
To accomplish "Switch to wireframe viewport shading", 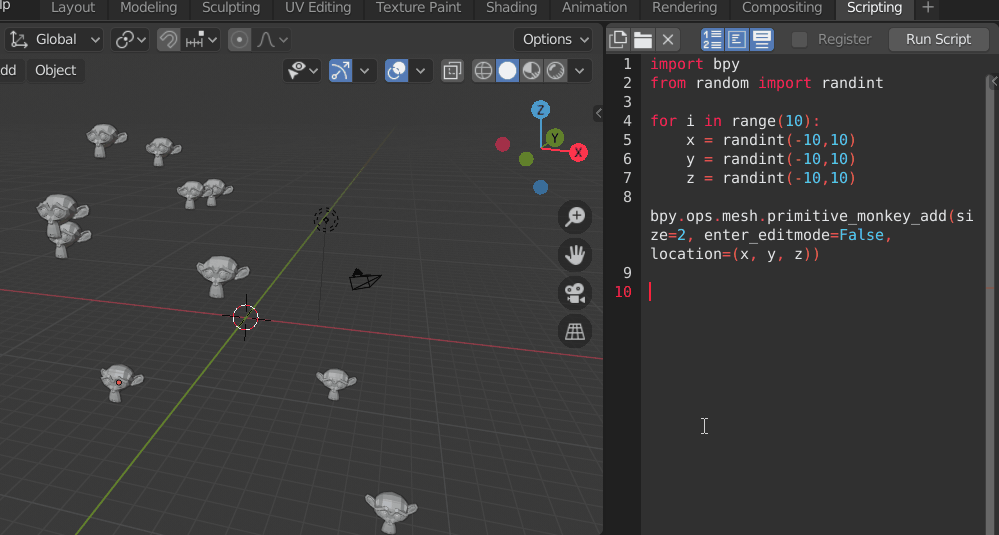I will point(484,71).
